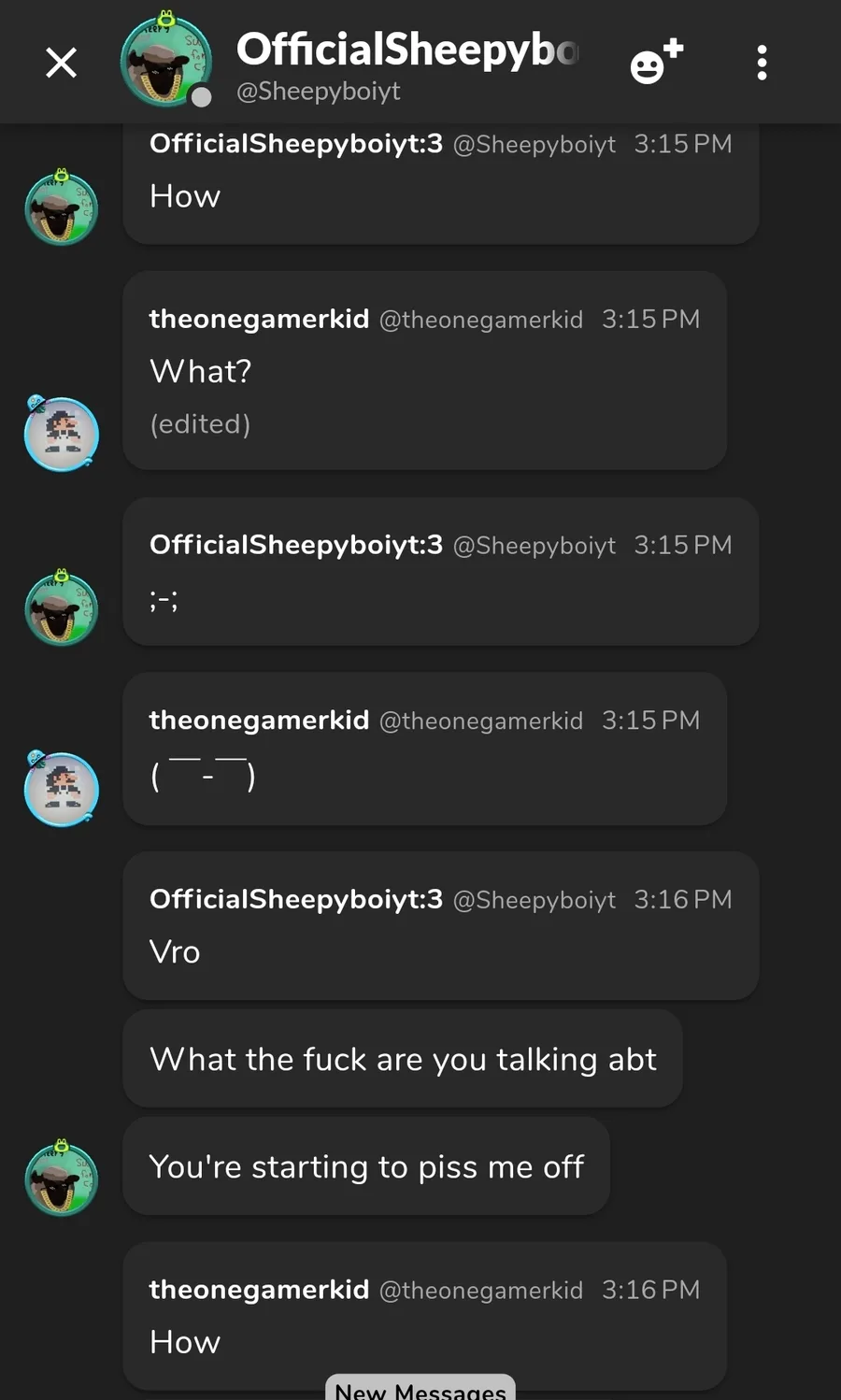Select the 'What?' edited message bubble
The image size is (841, 1400).
pos(425,371)
